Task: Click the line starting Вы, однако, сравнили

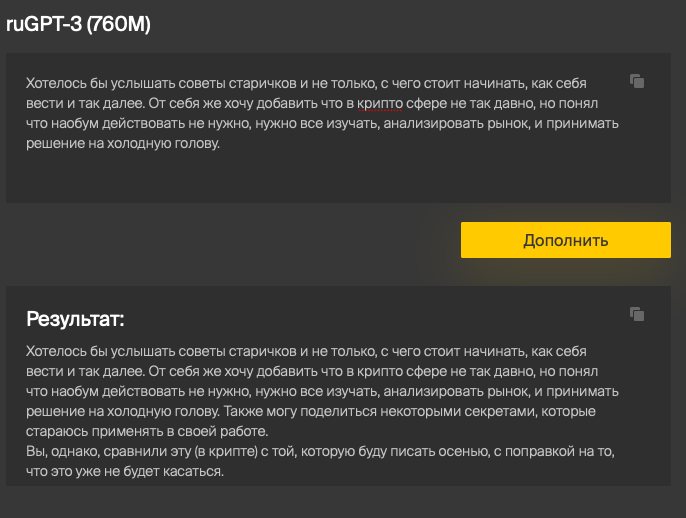Action: coord(100,452)
